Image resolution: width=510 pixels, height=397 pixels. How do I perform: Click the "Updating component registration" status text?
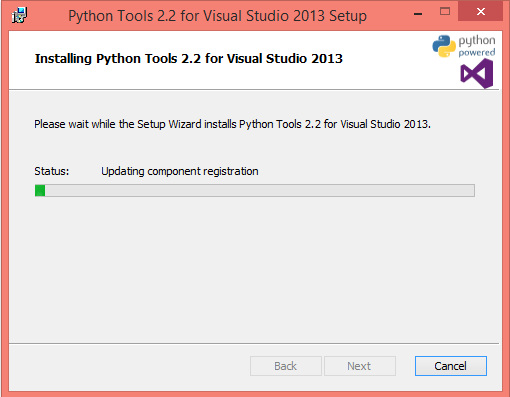point(180,171)
